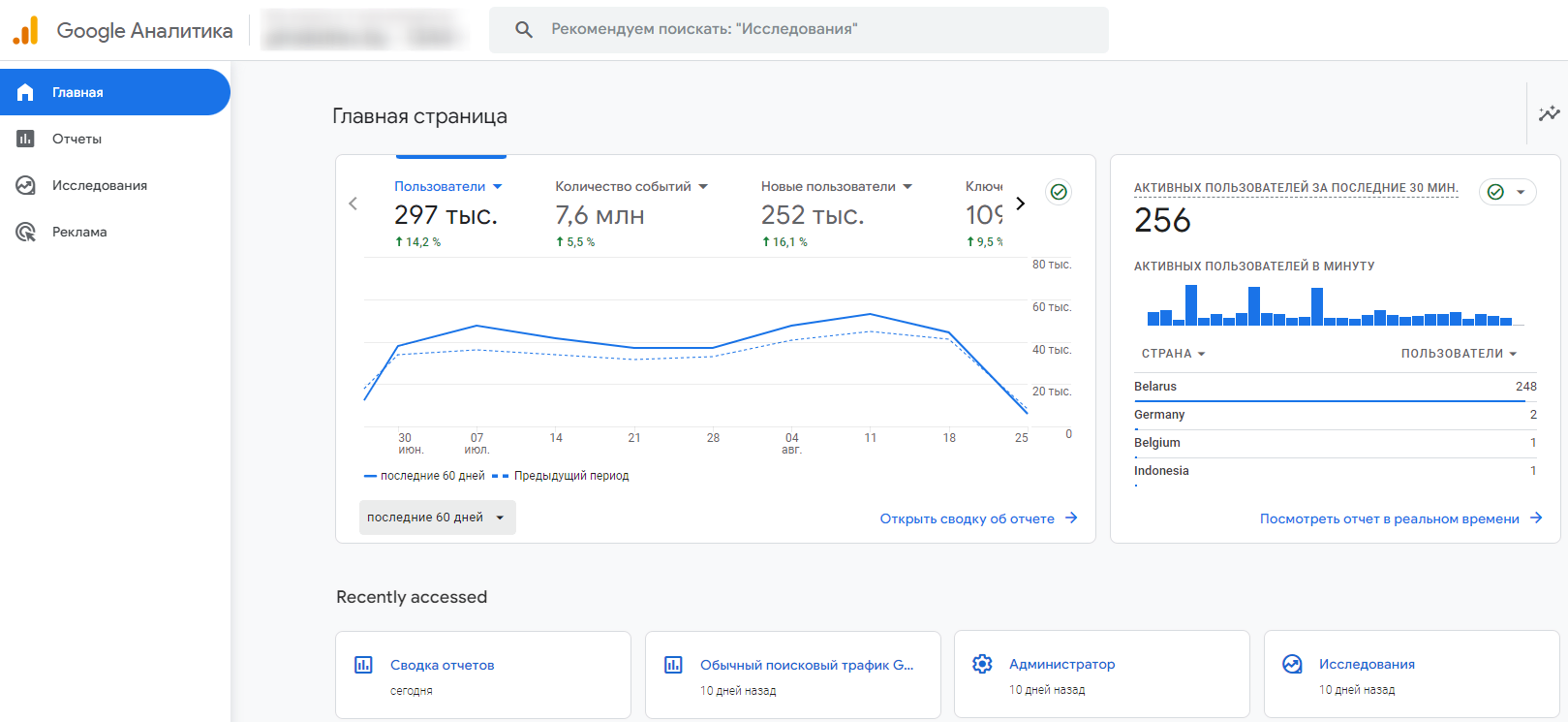Click the Explorations sidebar icon

coord(25,185)
